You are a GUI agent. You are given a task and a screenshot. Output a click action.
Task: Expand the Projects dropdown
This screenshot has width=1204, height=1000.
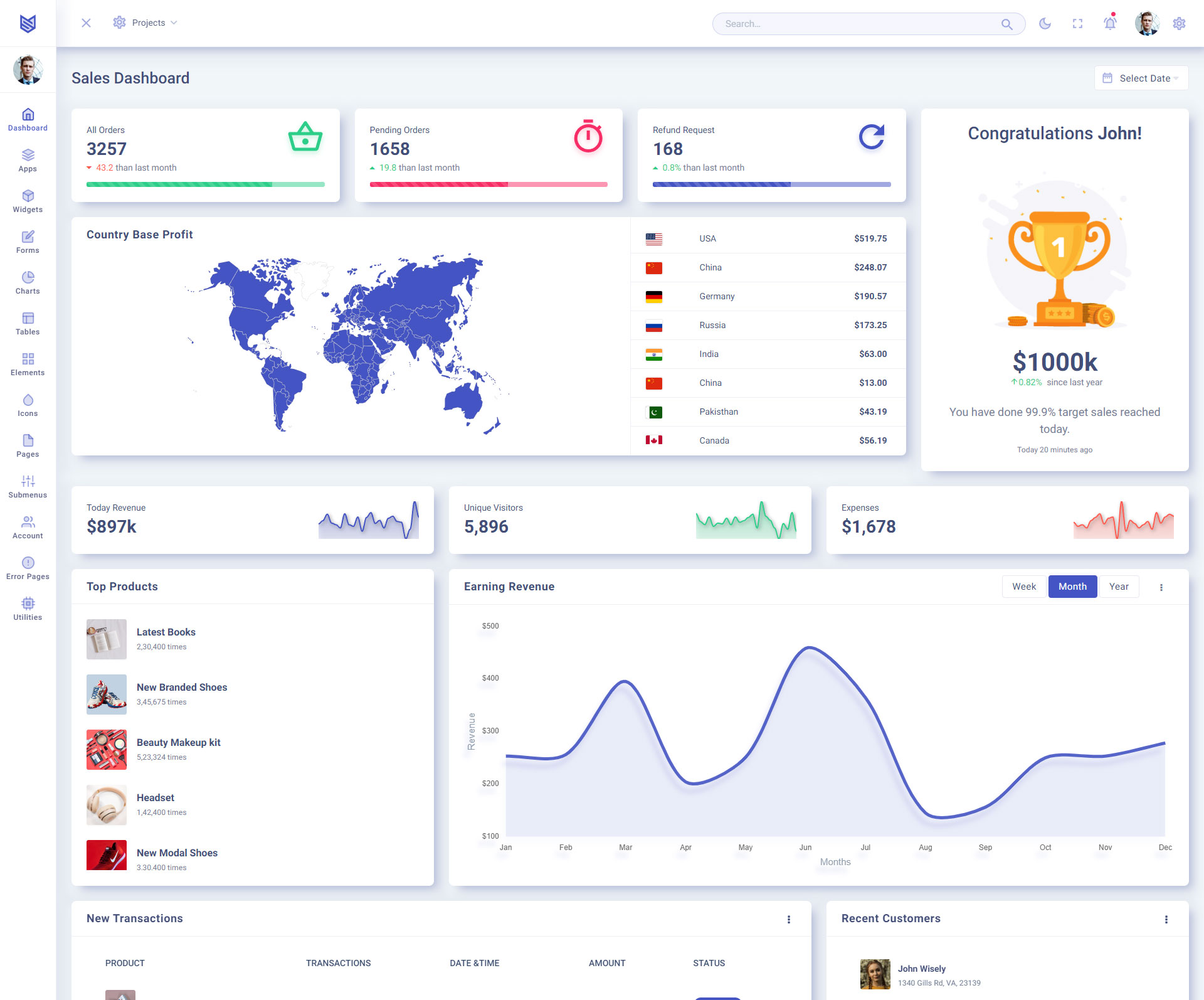[x=148, y=23]
